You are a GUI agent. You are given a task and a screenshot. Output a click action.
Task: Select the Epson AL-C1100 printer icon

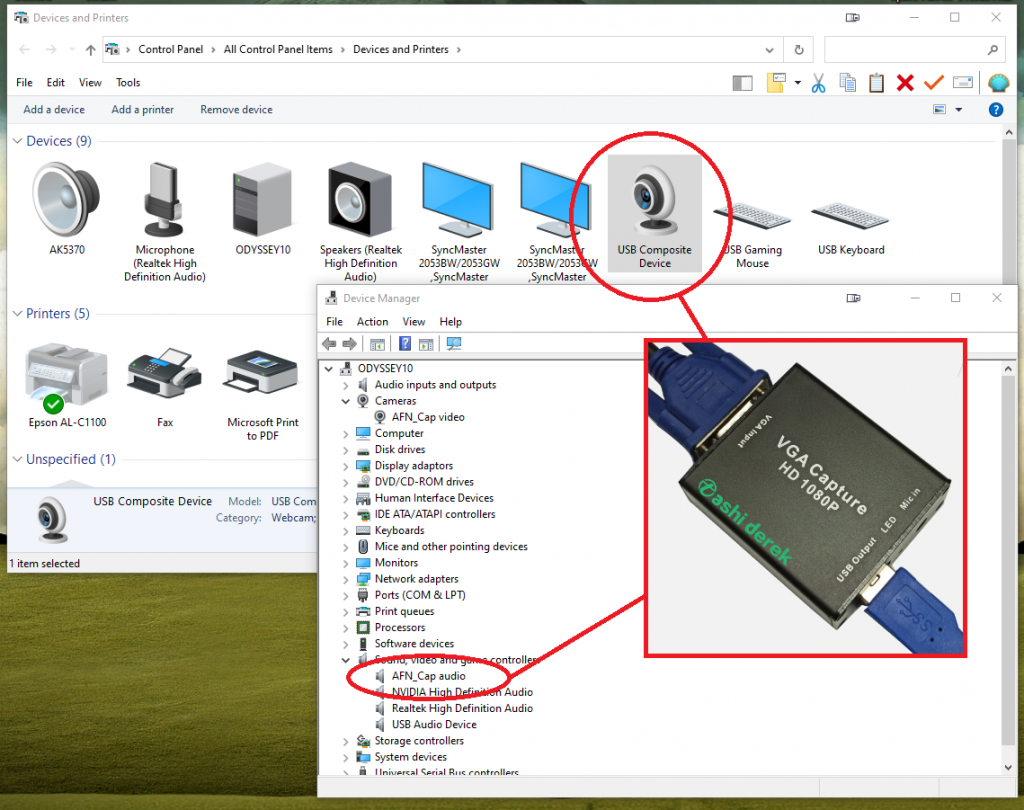[x=67, y=377]
